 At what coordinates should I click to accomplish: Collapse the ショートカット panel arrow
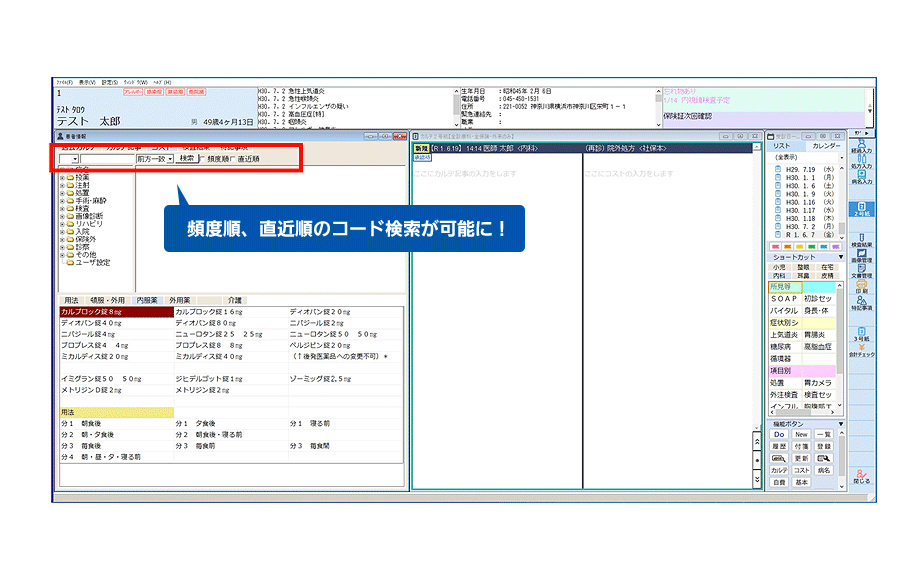pyautogui.click(x=841, y=257)
